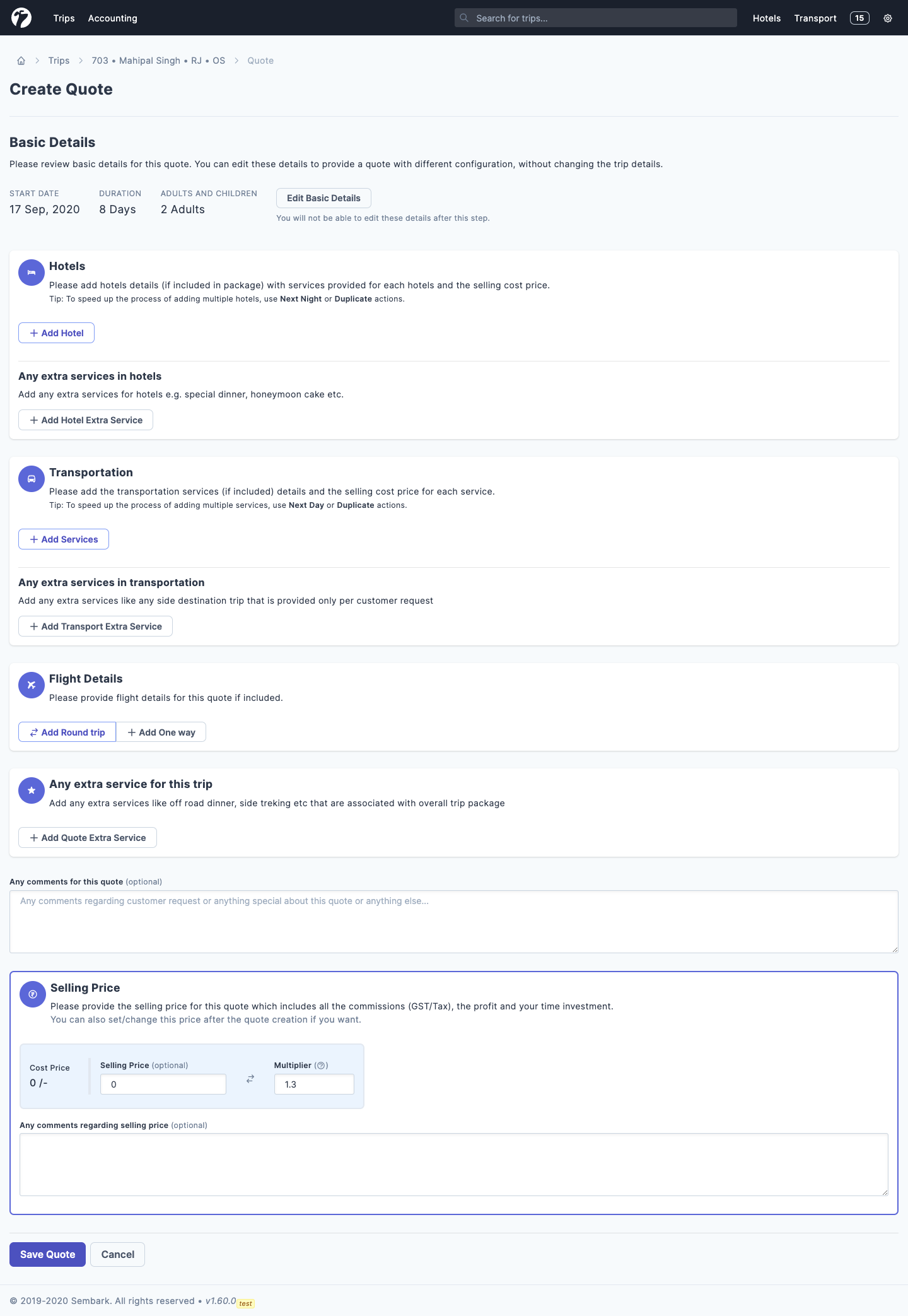Image resolution: width=908 pixels, height=1316 pixels.
Task: Select Add Round trip flight option
Action: [x=67, y=732]
